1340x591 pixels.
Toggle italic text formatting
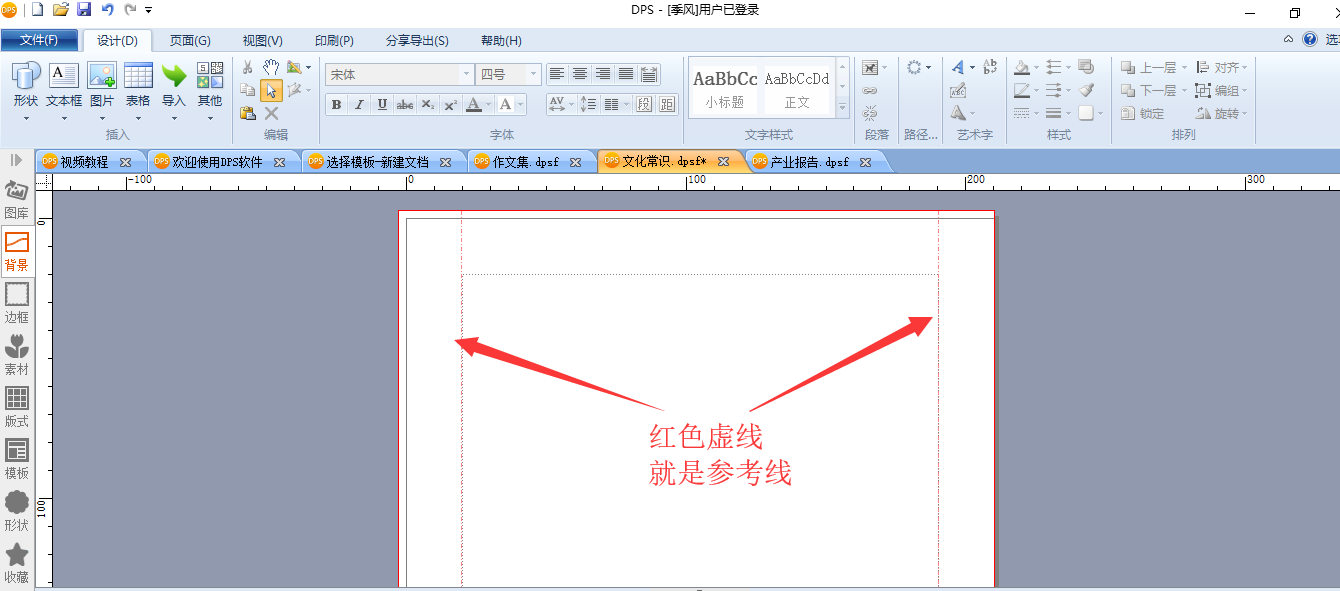coord(359,104)
